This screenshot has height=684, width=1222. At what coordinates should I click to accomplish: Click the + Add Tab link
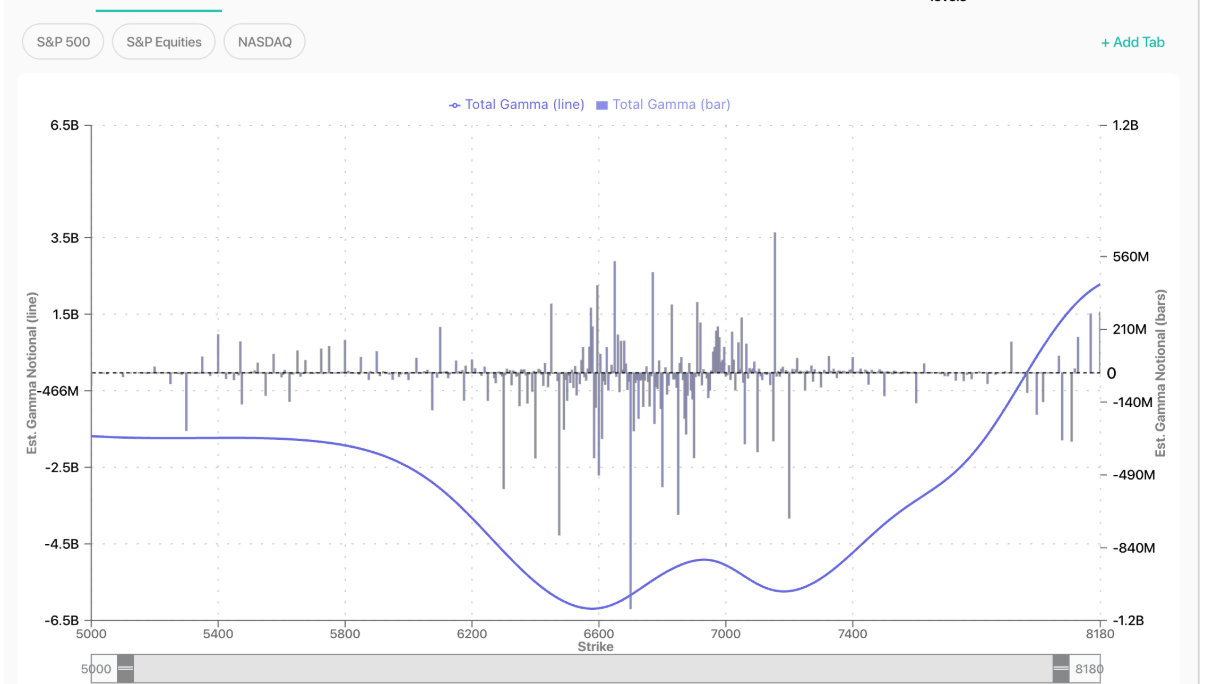coord(1132,42)
